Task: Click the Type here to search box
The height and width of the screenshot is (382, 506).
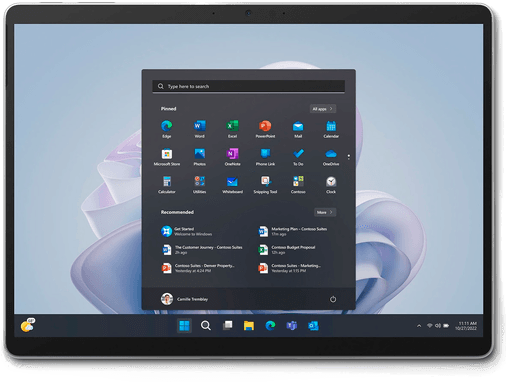Action: pyautogui.click(x=249, y=86)
